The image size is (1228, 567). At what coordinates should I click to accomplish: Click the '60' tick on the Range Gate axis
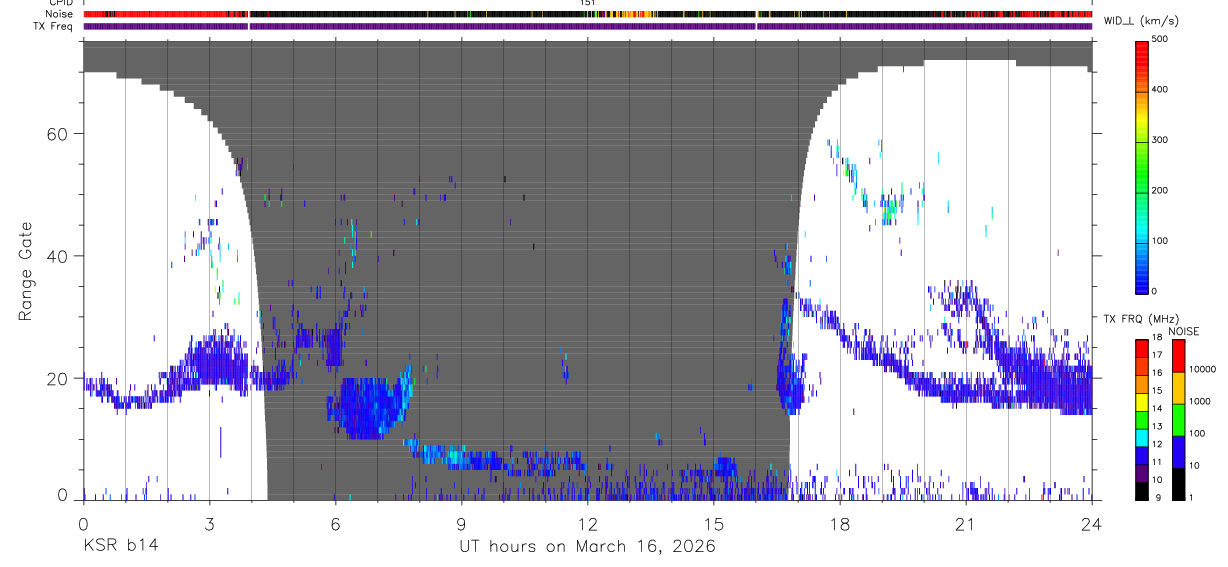coord(56,133)
